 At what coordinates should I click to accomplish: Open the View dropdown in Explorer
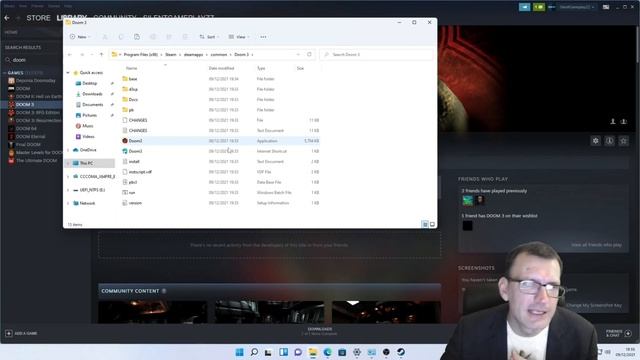[x=239, y=37]
